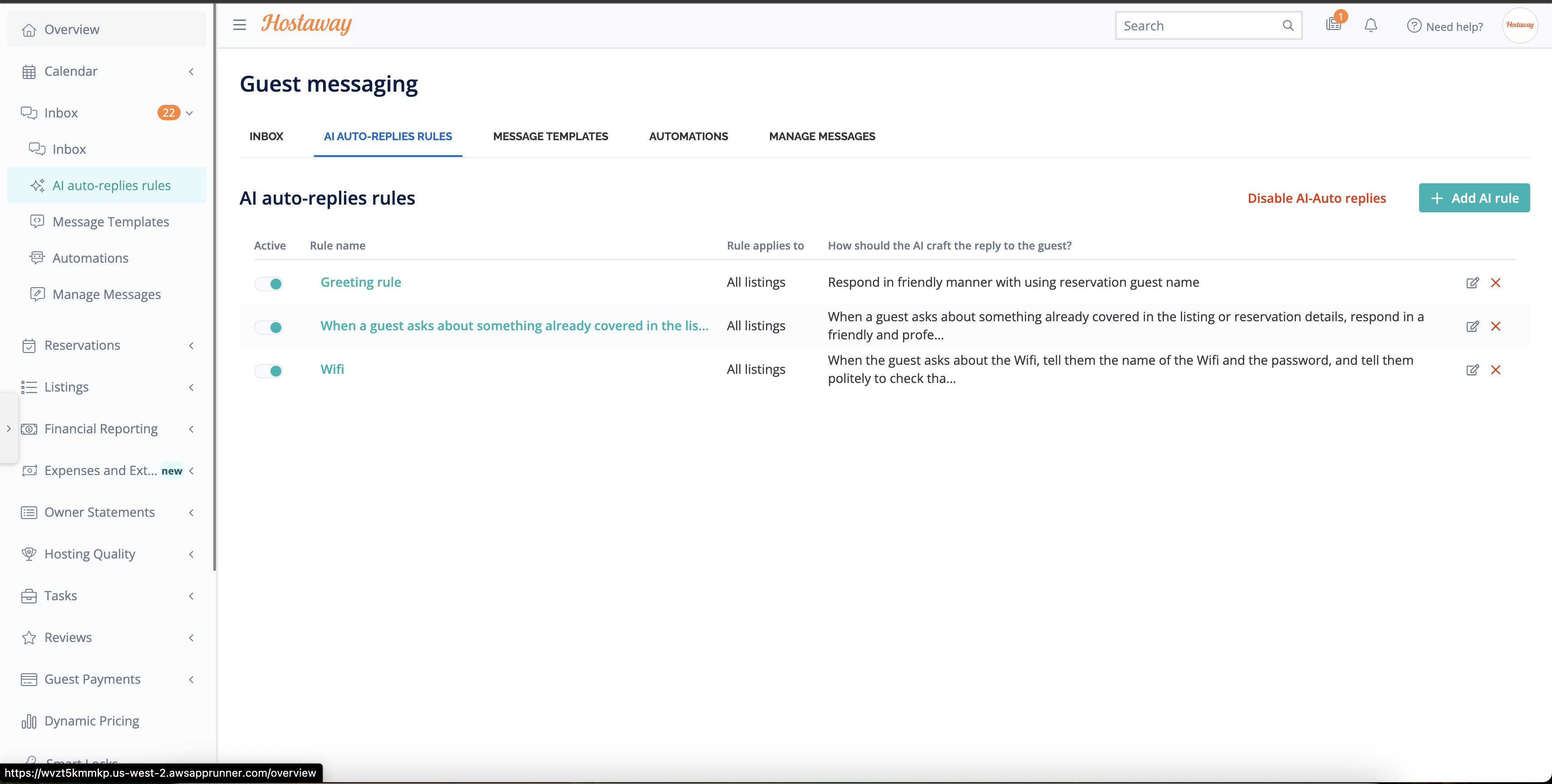Click the Dynamic Pricing sidebar label

(92, 721)
